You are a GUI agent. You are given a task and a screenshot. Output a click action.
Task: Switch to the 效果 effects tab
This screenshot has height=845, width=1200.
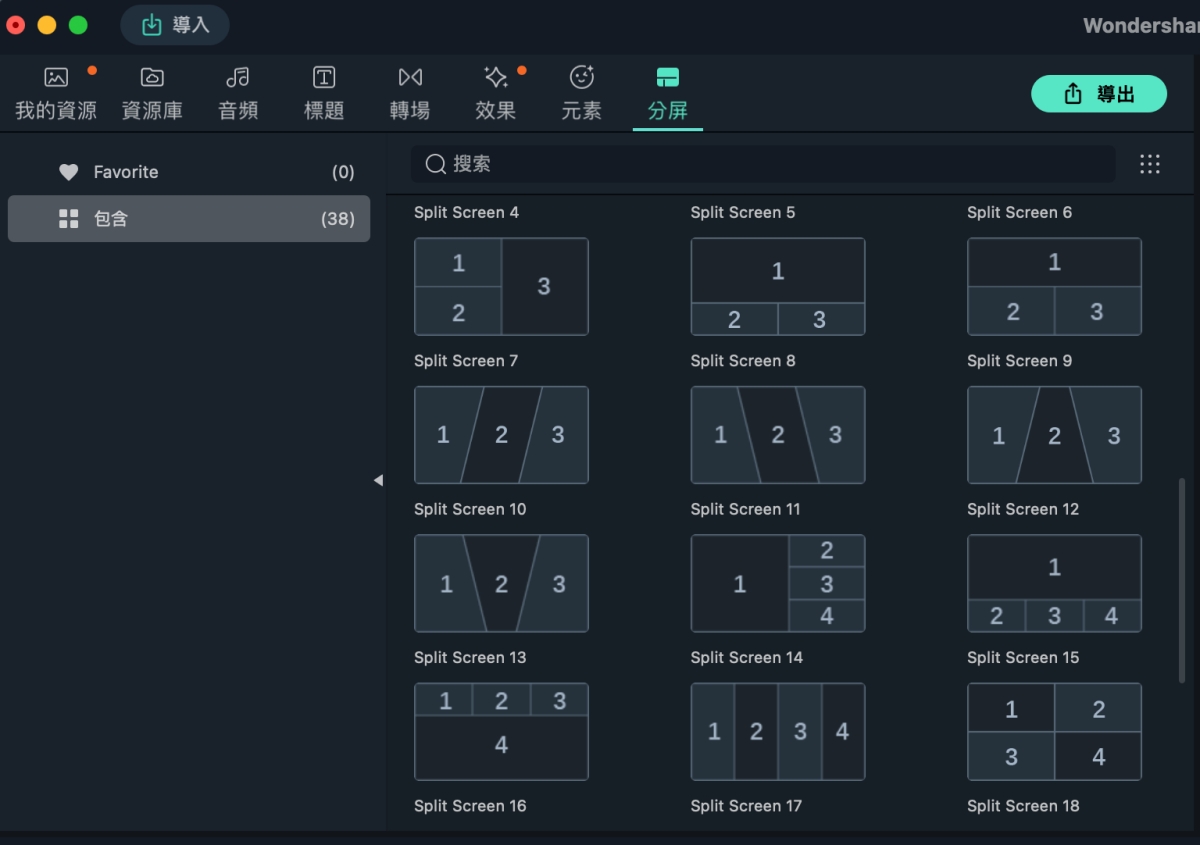(x=496, y=94)
